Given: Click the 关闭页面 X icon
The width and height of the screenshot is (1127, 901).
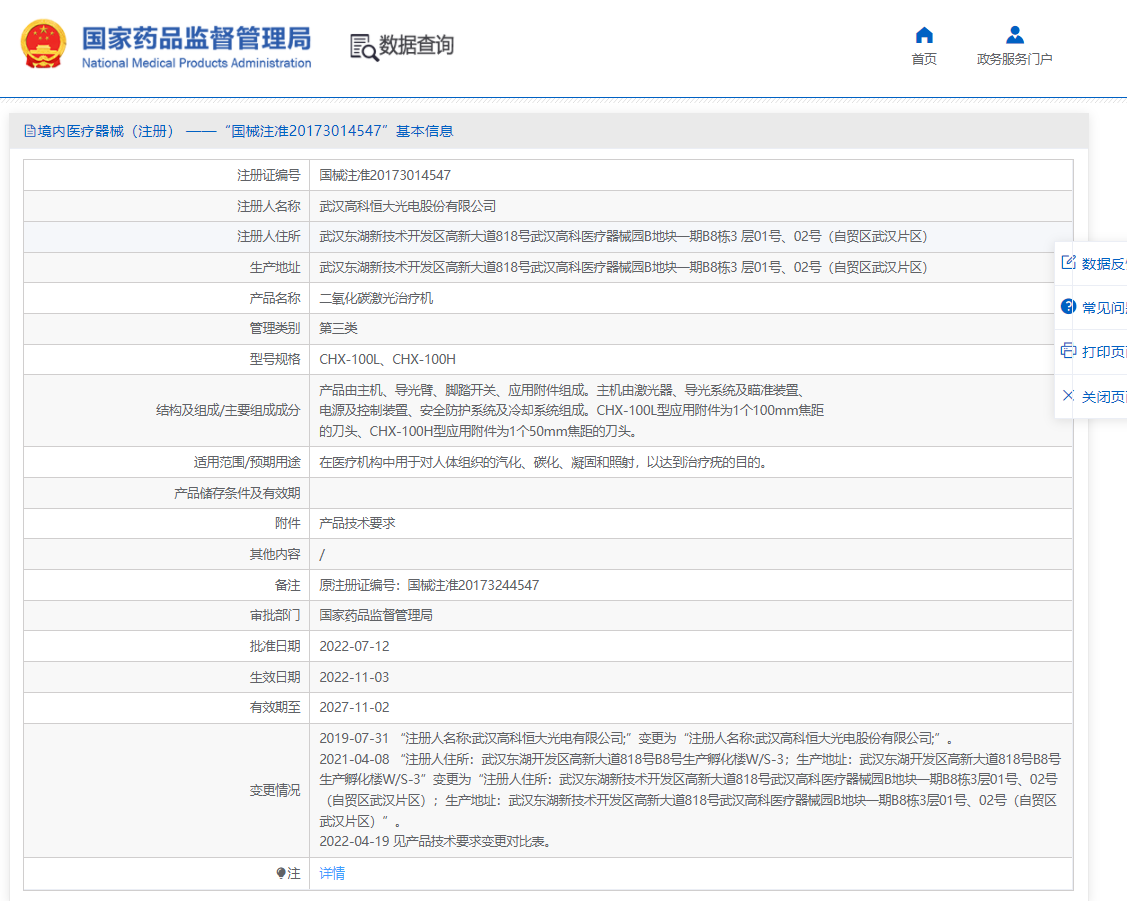Looking at the screenshot, I should coord(1068,395).
